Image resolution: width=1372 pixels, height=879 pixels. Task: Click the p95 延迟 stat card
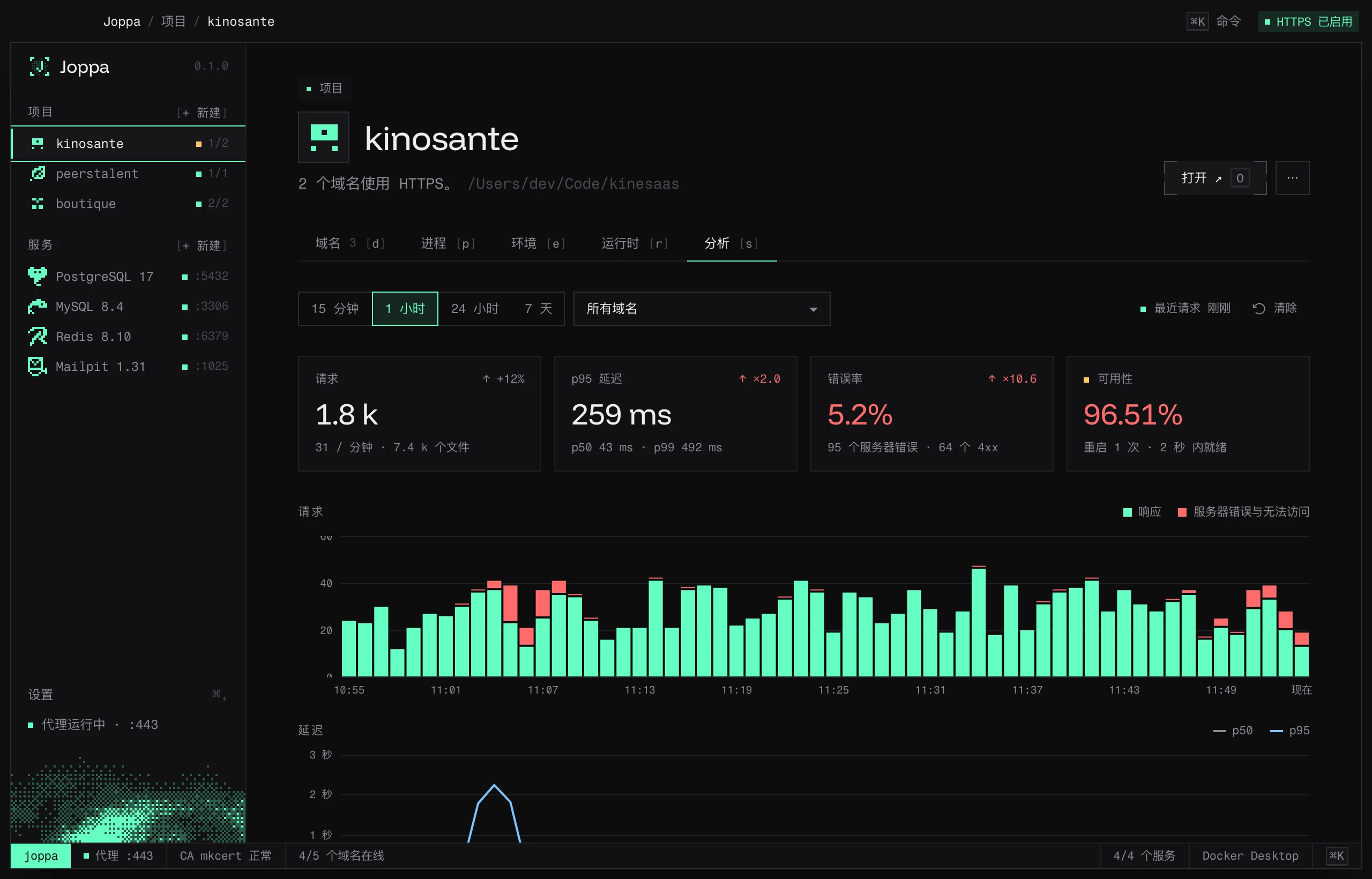pos(675,414)
